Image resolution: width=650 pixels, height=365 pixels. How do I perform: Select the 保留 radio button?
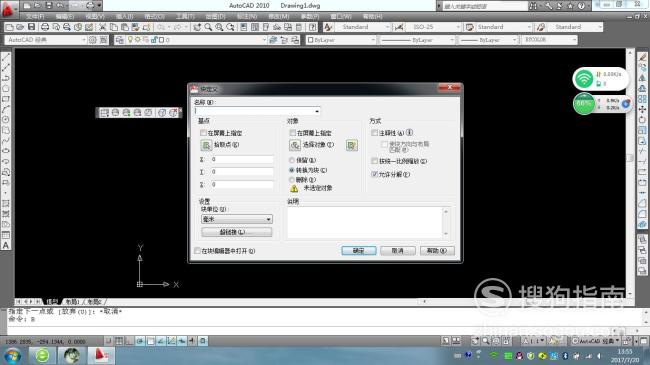[292, 160]
